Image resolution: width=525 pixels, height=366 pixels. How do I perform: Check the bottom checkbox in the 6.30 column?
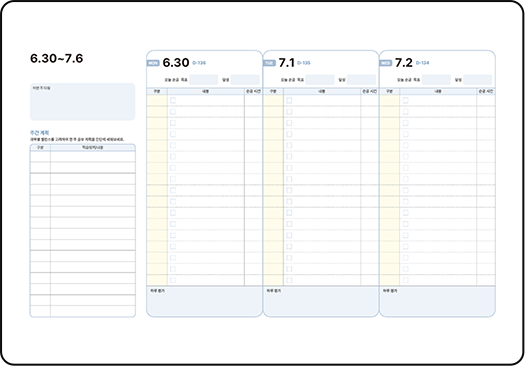[173, 280]
